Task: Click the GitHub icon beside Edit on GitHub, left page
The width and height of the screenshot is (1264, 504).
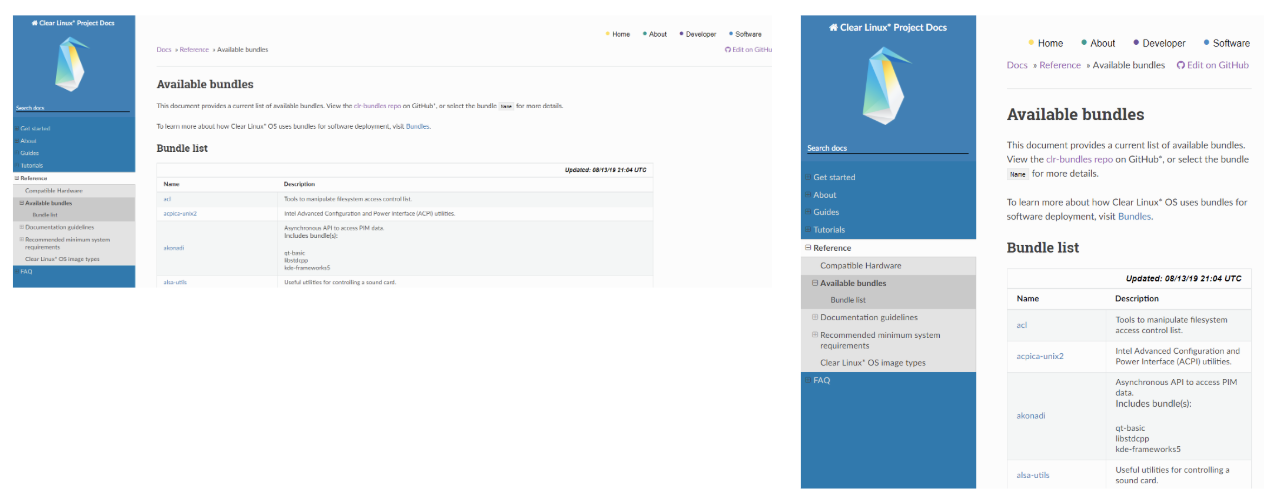Action: coord(728,49)
